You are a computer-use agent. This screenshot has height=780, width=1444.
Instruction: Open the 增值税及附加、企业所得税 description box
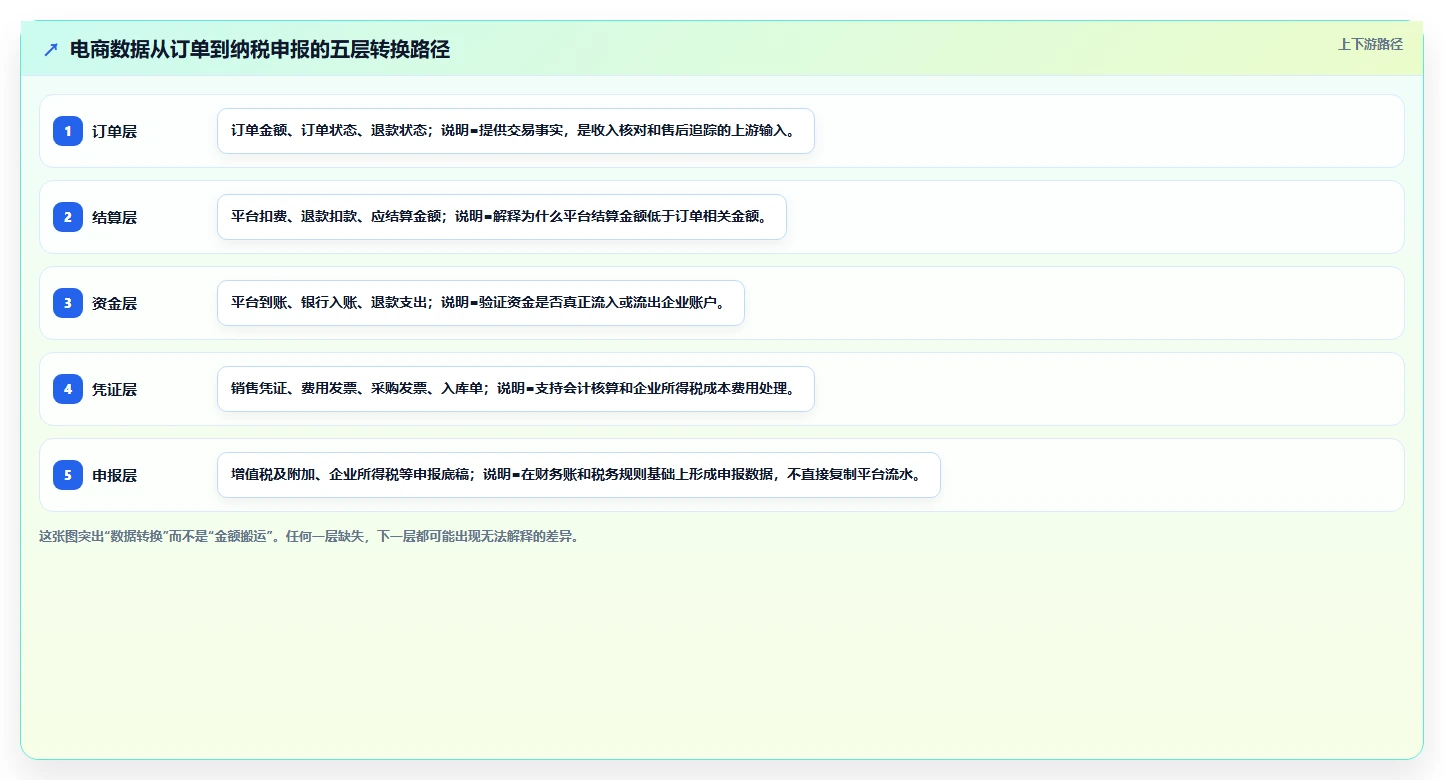[579, 475]
